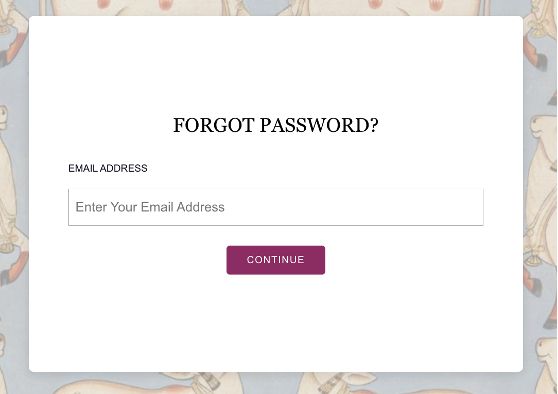Focus the Enter Your Email Address field
The width and height of the screenshot is (558, 394).
276,207
